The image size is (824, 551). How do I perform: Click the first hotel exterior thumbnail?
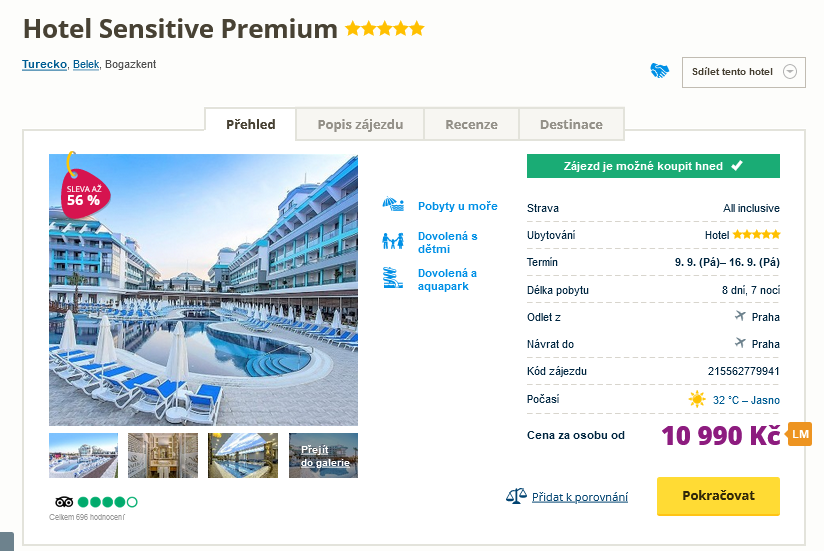click(83, 455)
